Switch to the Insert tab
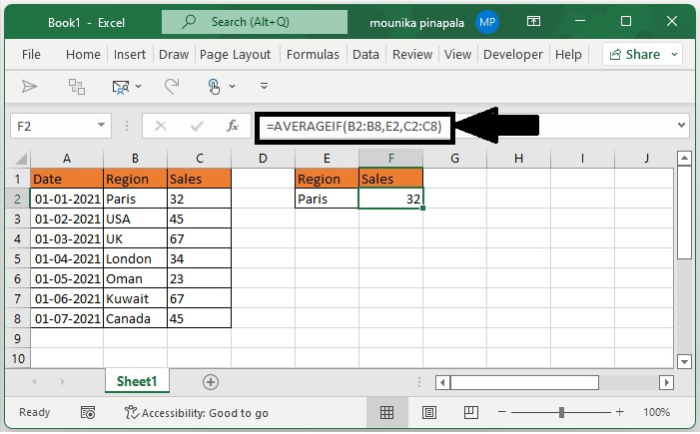Viewport: 700px width, 434px height. click(x=129, y=54)
